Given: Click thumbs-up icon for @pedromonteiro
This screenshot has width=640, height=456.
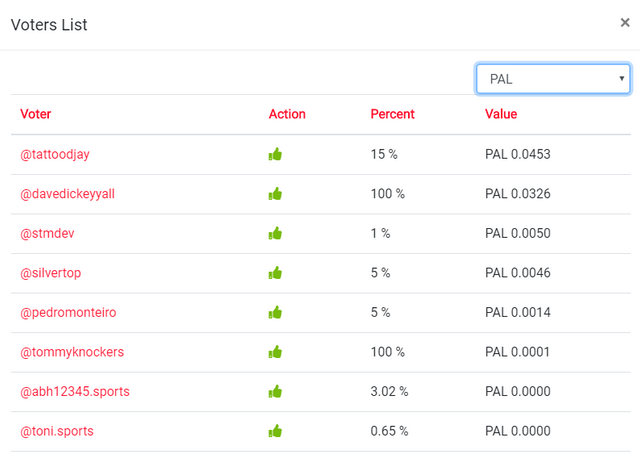Looking at the screenshot, I should (x=275, y=313).
